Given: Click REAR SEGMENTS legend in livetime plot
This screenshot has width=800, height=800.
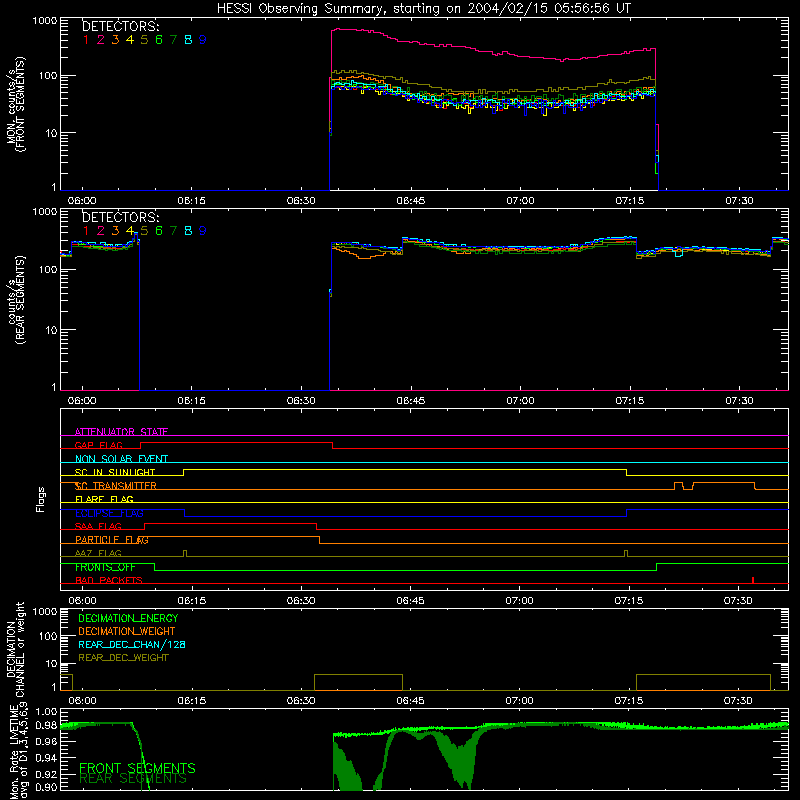Looking at the screenshot, I should pos(133,779).
